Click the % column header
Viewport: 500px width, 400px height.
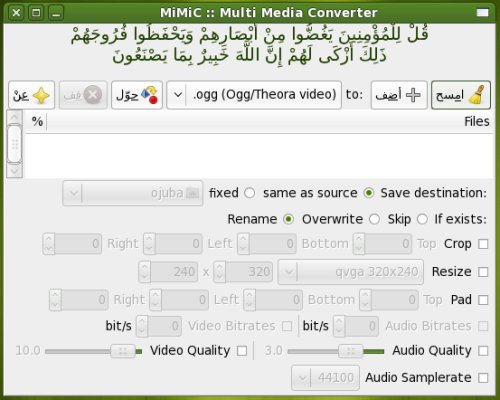[x=36, y=122]
